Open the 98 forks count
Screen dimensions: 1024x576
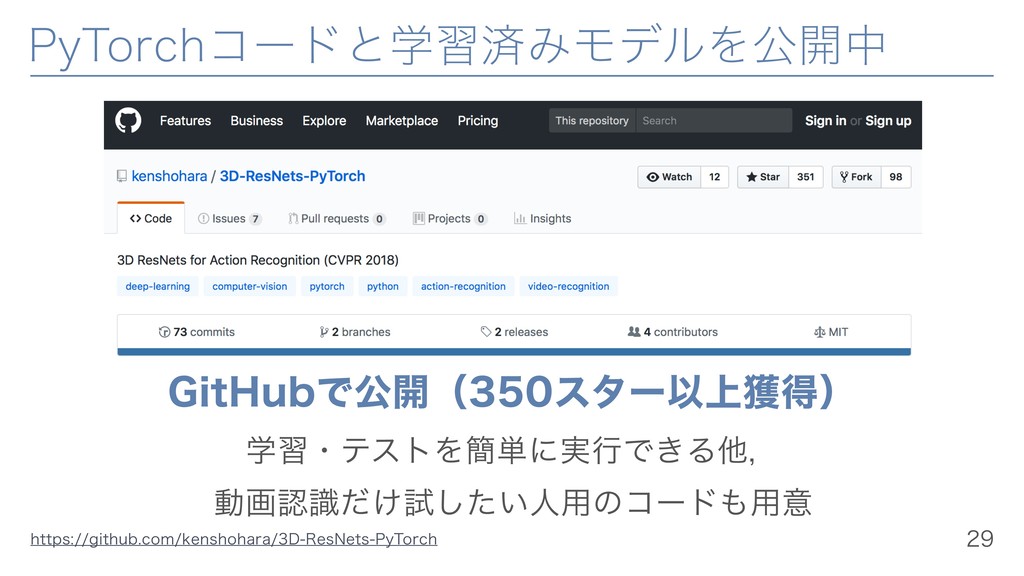(x=895, y=177)
